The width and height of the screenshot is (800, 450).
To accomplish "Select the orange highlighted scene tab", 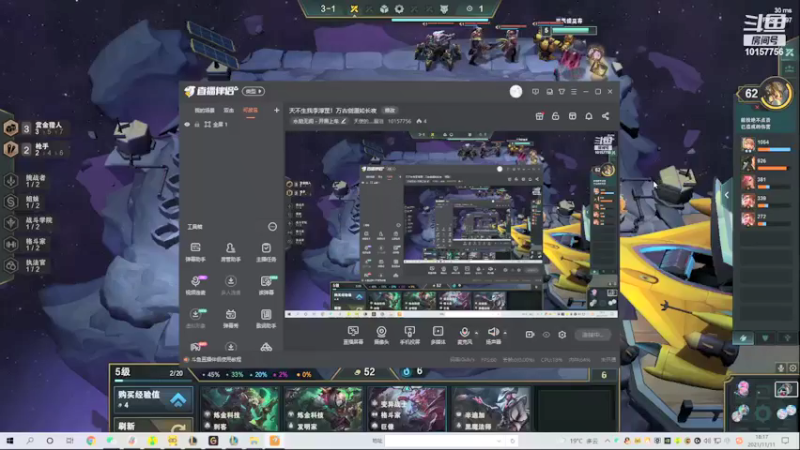I will coord(250,110).
